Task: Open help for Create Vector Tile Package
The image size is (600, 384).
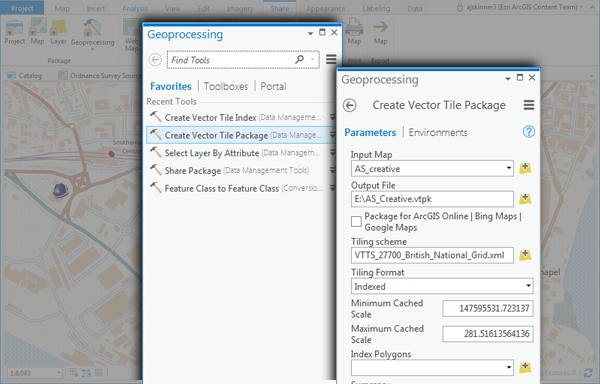Action: [x=528, y=132]
